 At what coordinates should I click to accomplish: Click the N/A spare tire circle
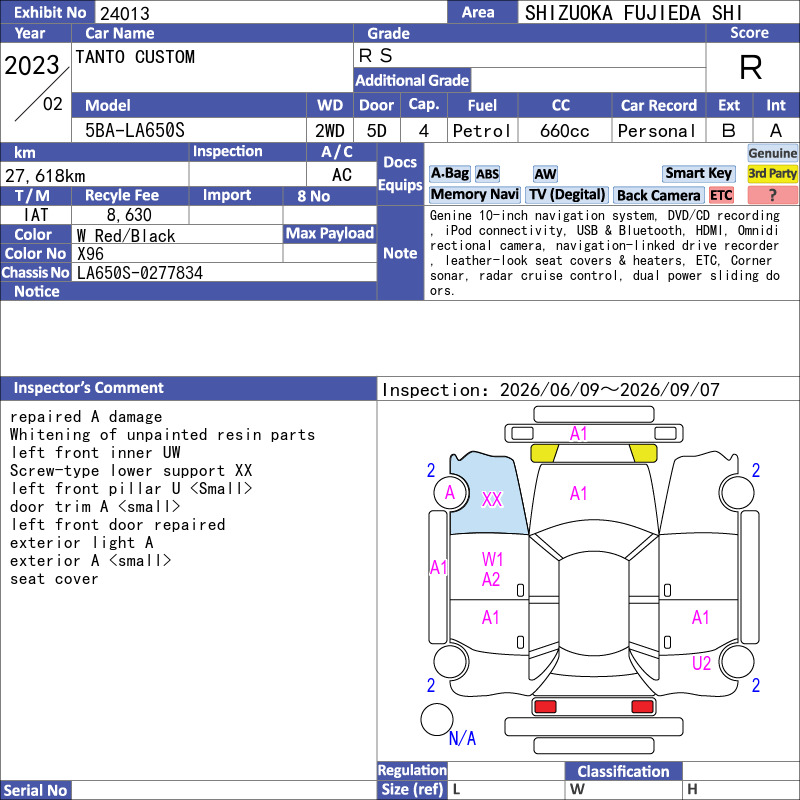pos(437,719)
